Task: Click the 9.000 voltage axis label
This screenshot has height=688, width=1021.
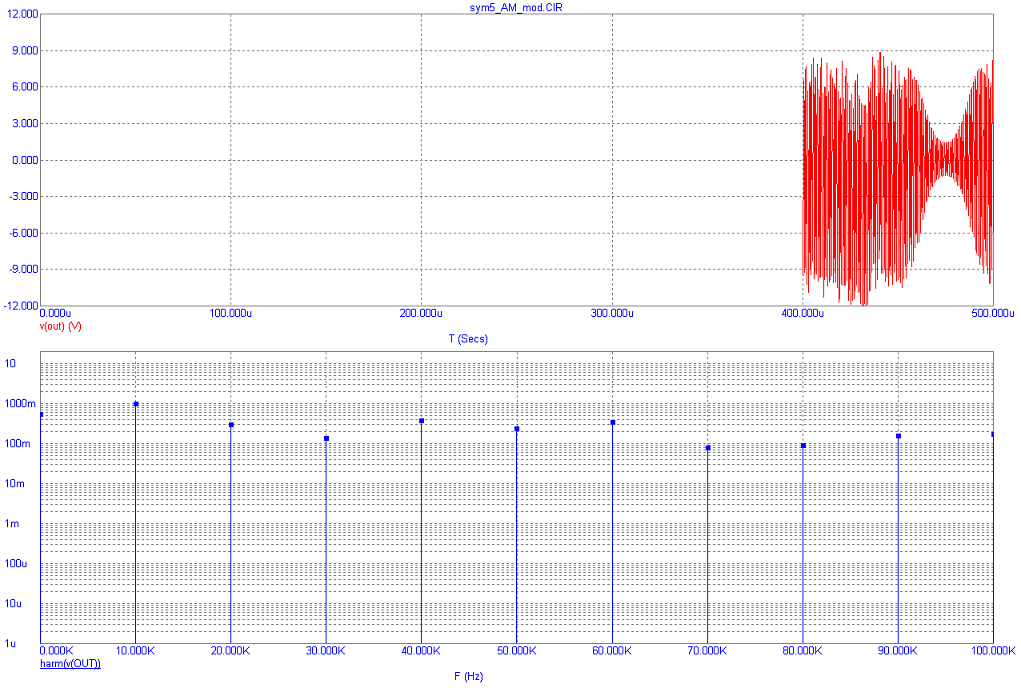Action: [x=25, y=50]
